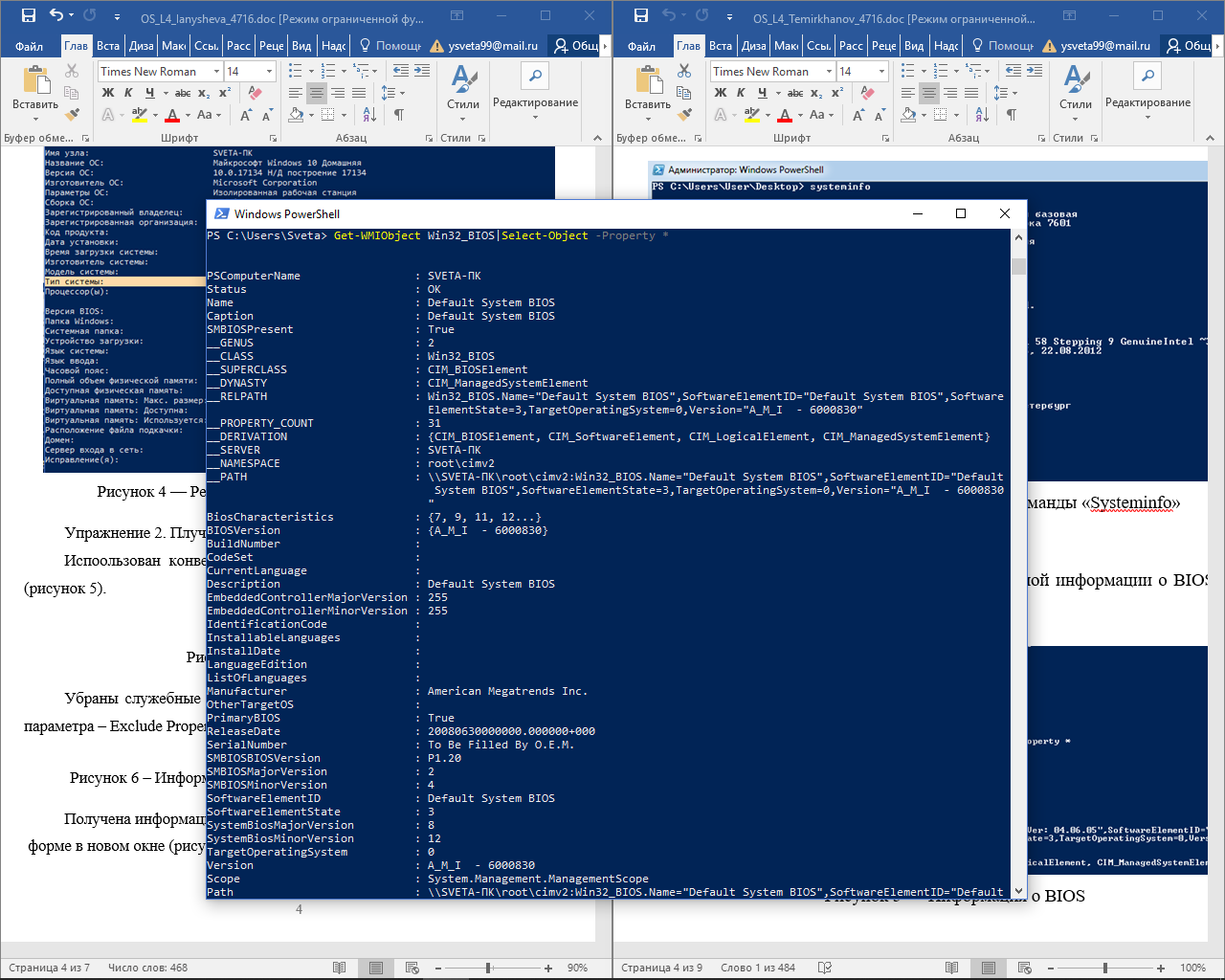Open font size dropdown in right Word window

(x=881, y=71)
